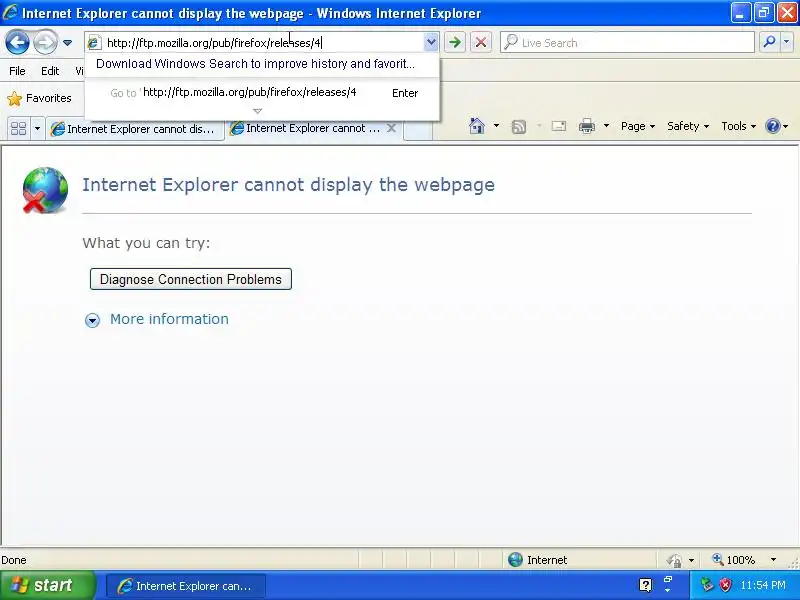Open the tab list dropdown arrow

[37, 128]
